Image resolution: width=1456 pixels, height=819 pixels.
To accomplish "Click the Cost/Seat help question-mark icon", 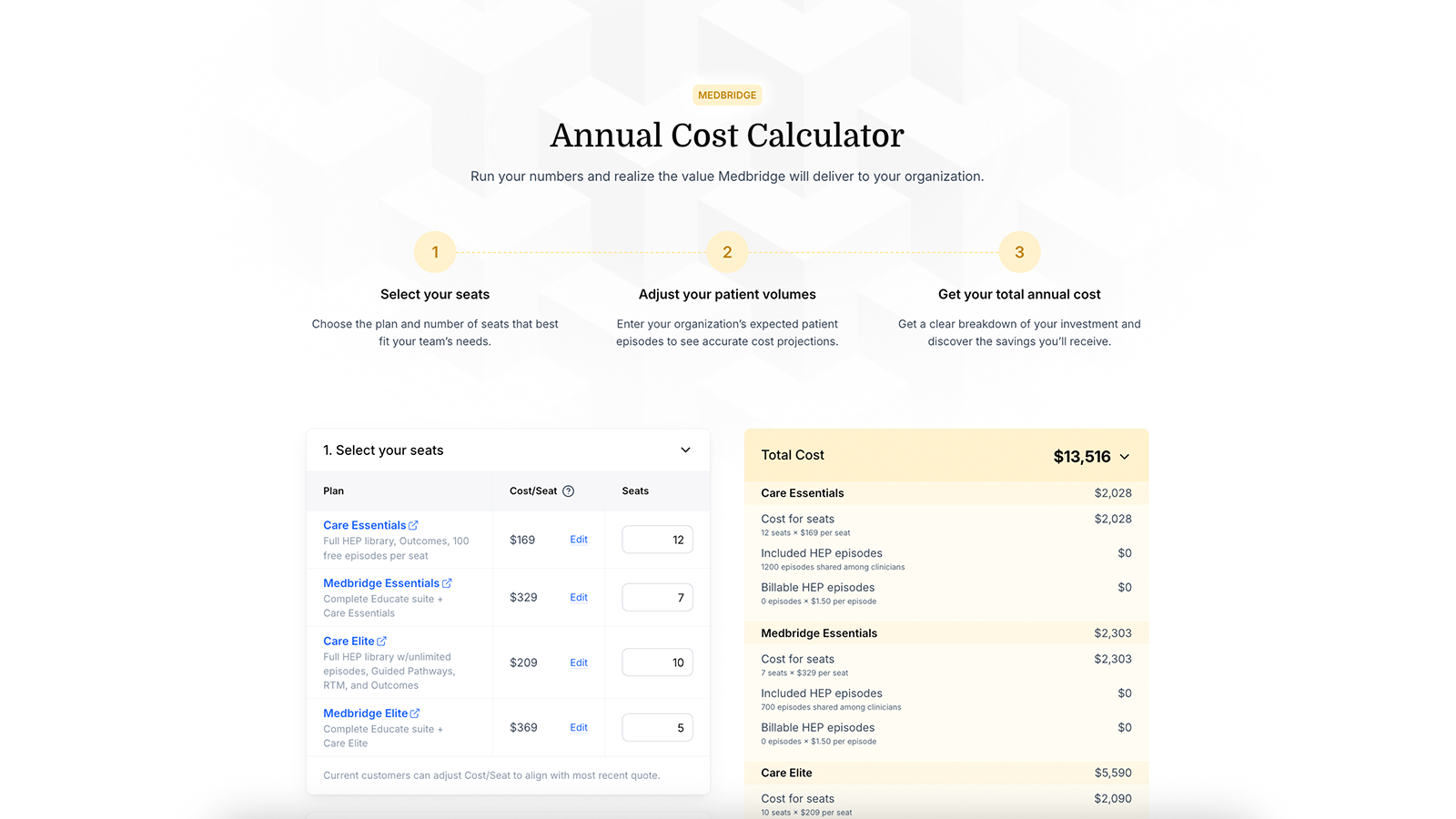I will point(568,491).
